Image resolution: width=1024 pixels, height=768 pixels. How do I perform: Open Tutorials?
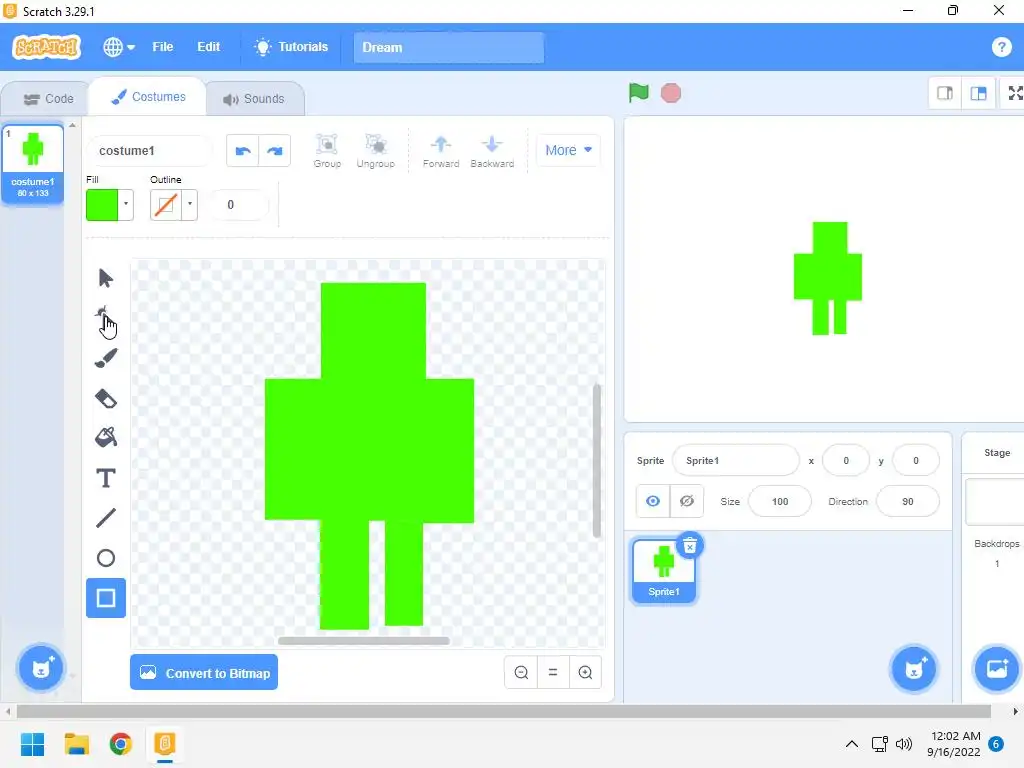[x=291, y=47]
